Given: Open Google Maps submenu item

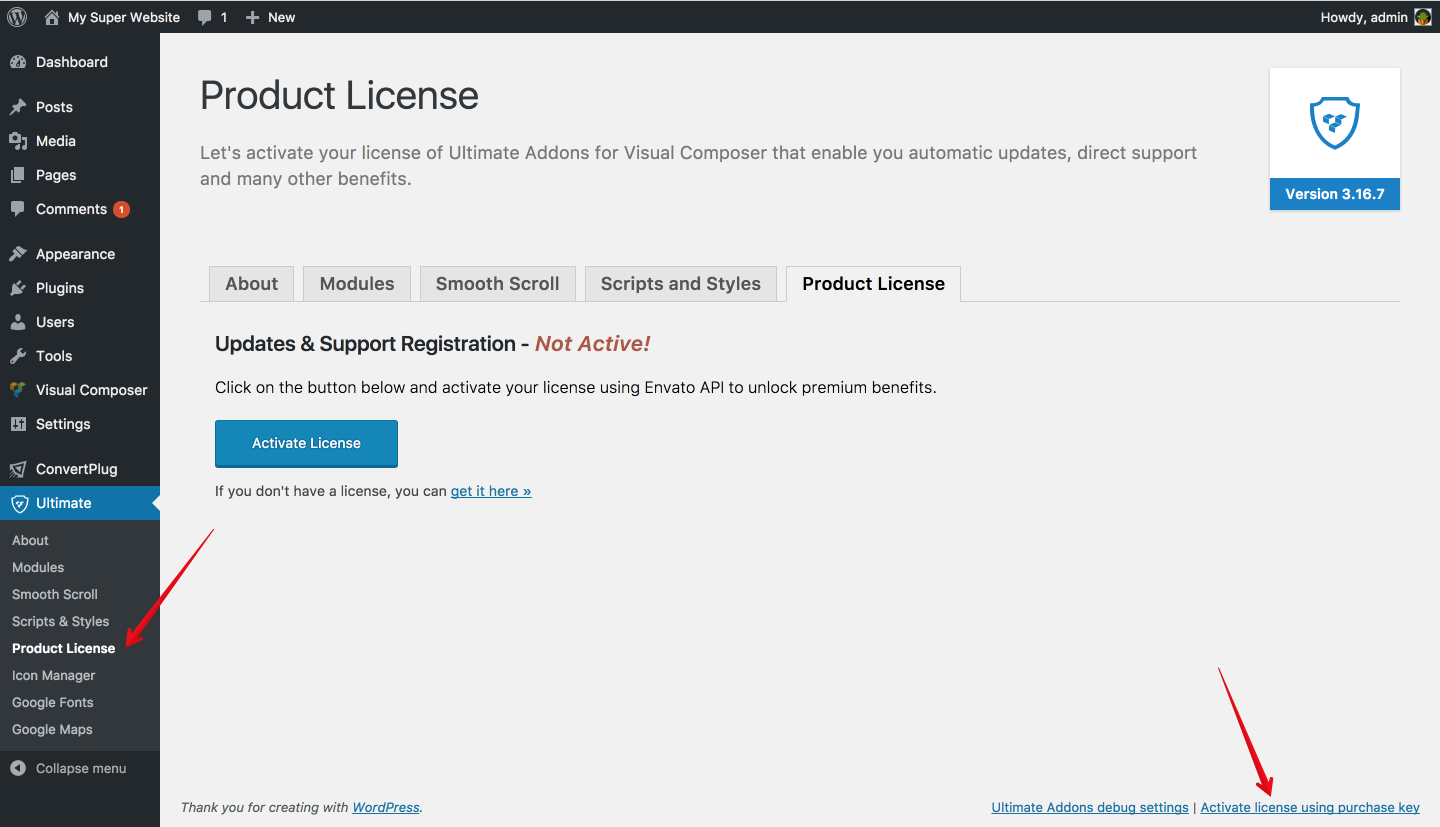Looking at the screenshot, I should click(52, 729).
